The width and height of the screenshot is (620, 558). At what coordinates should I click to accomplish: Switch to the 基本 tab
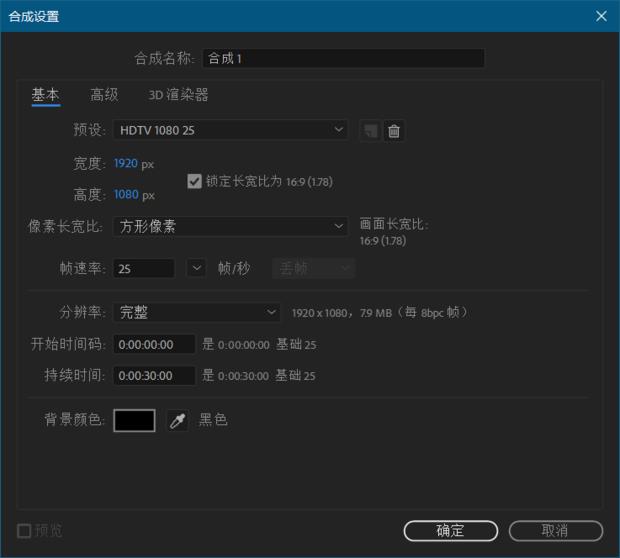point(45,95)
